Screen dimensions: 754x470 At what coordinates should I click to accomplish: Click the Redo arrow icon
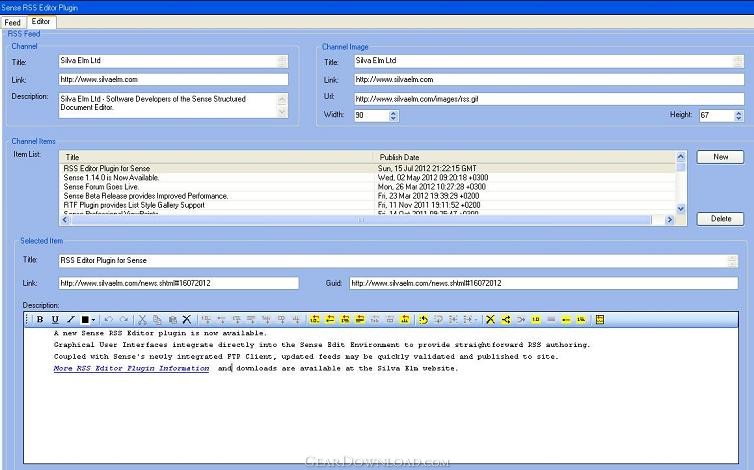(x=124, y=319)
